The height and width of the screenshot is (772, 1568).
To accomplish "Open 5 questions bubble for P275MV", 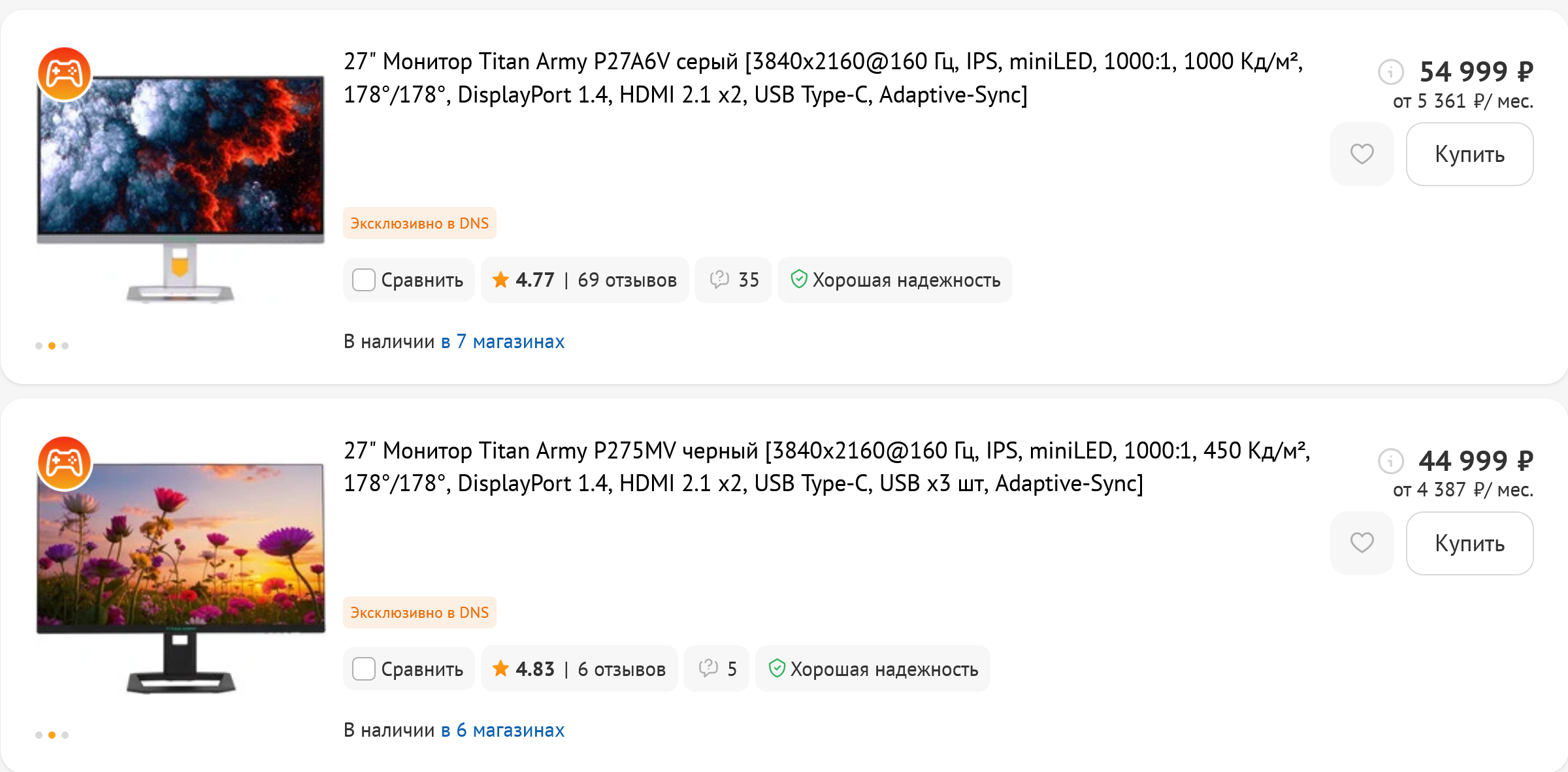I will [x=716, y=669].
